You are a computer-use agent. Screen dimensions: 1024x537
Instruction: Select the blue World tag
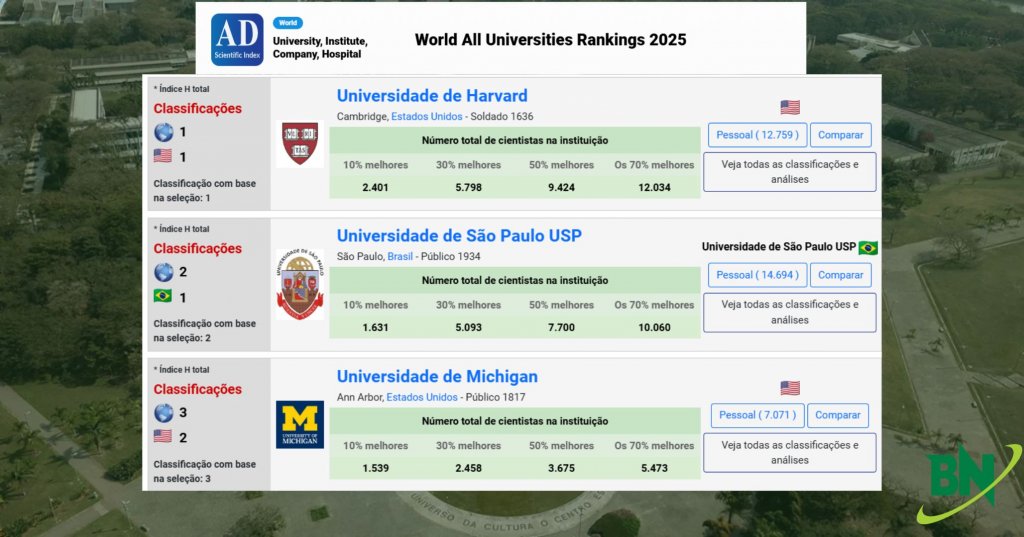point(287,23)
